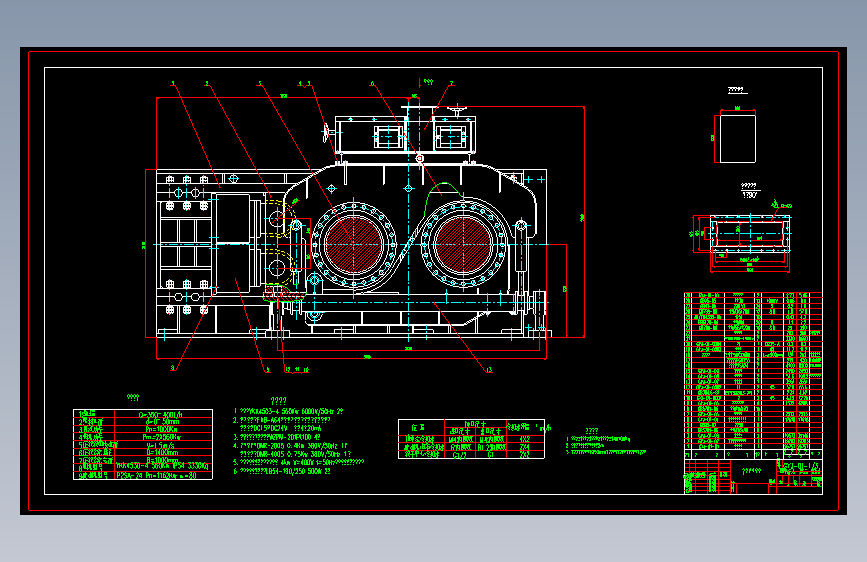Select the green belt guard arc

pyautogui.click(x=442, y=202)
